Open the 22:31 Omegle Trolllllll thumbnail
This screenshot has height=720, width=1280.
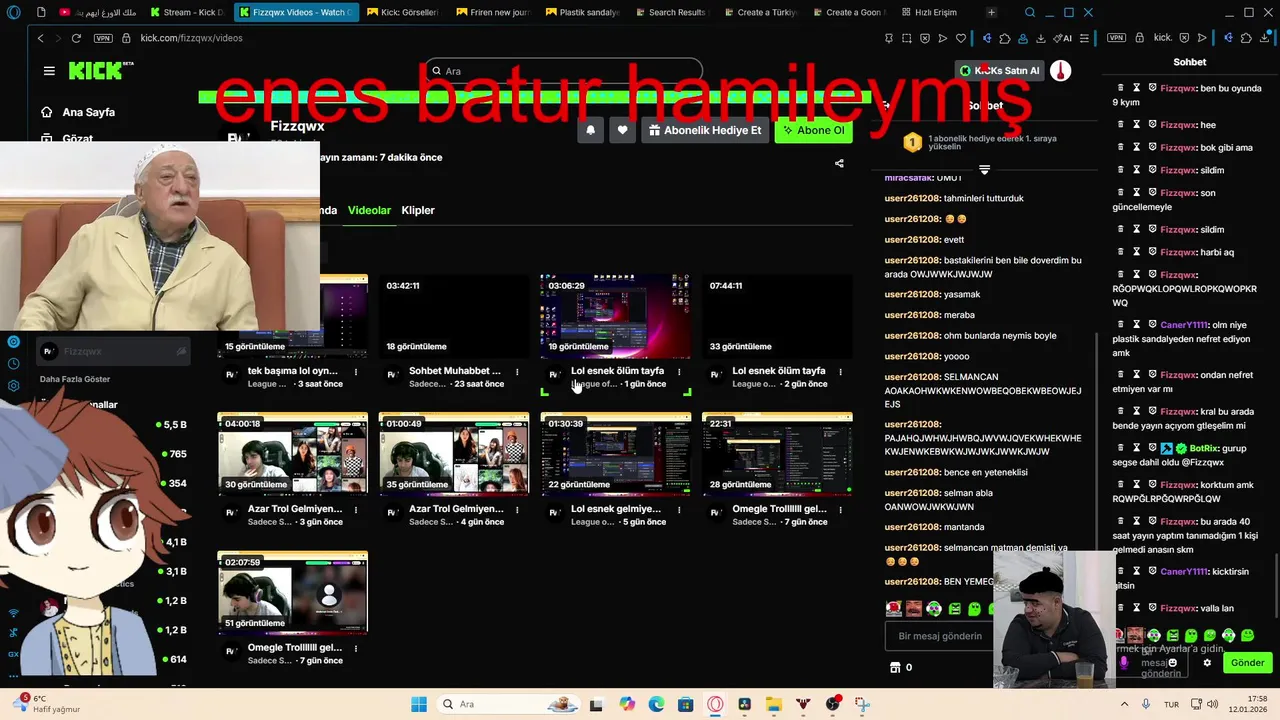pos(777,454)
